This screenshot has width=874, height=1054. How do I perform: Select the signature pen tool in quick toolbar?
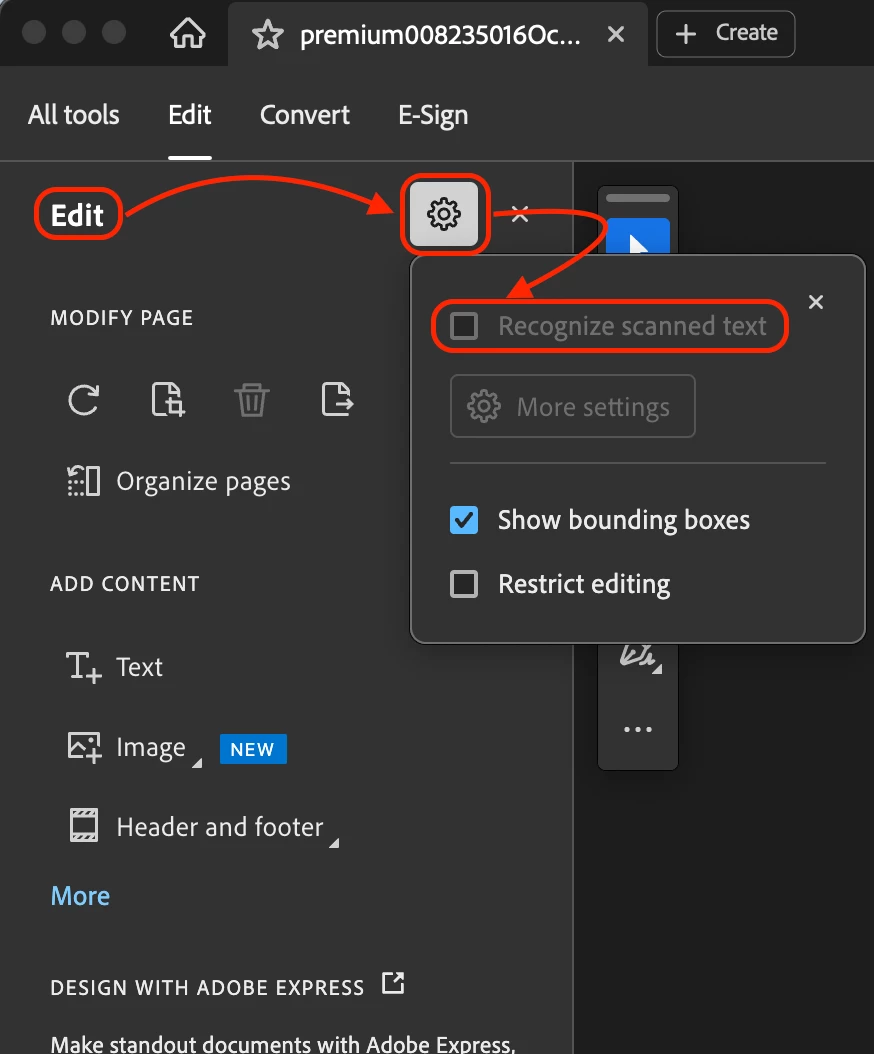(x=638, y=657)
